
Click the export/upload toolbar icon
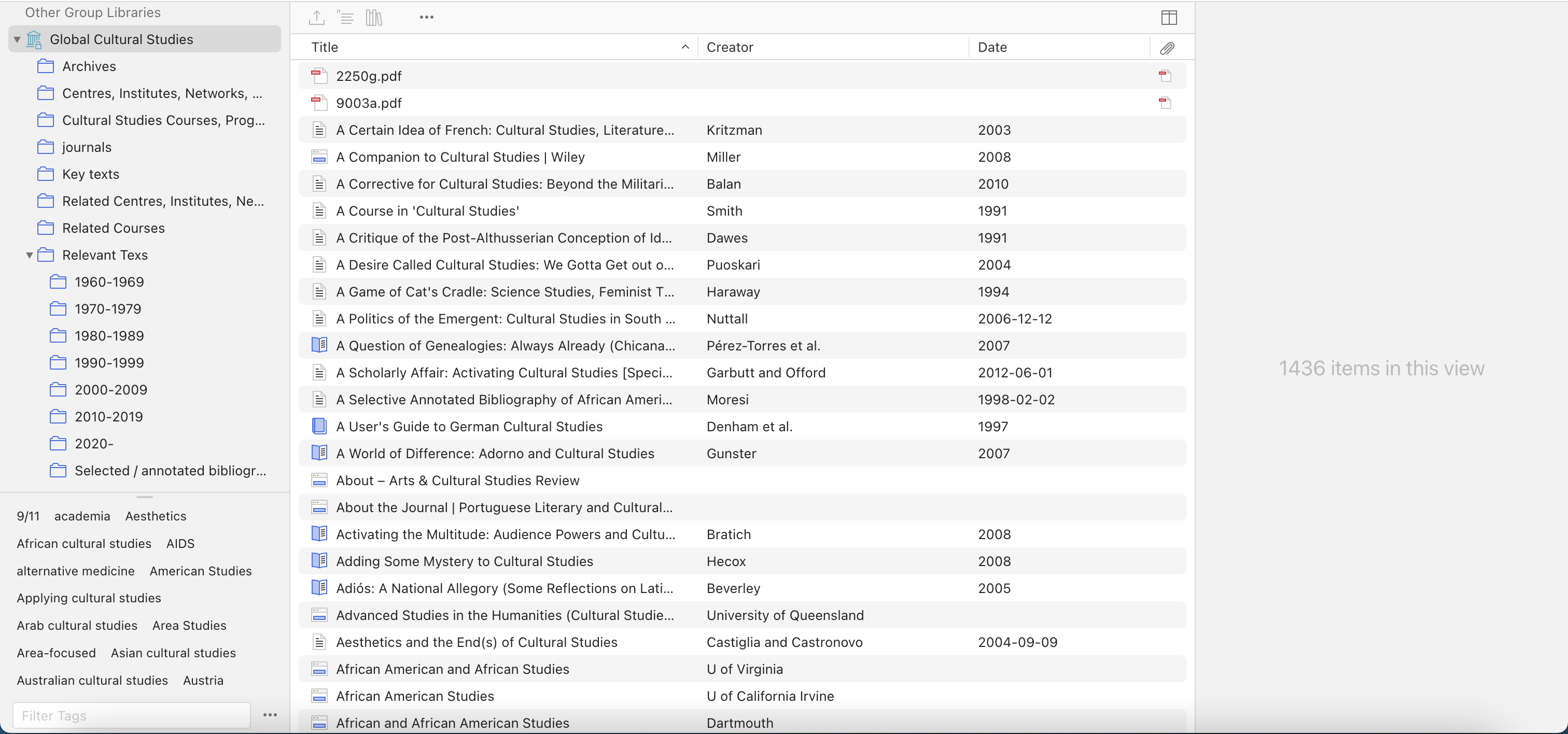(316, 18)
